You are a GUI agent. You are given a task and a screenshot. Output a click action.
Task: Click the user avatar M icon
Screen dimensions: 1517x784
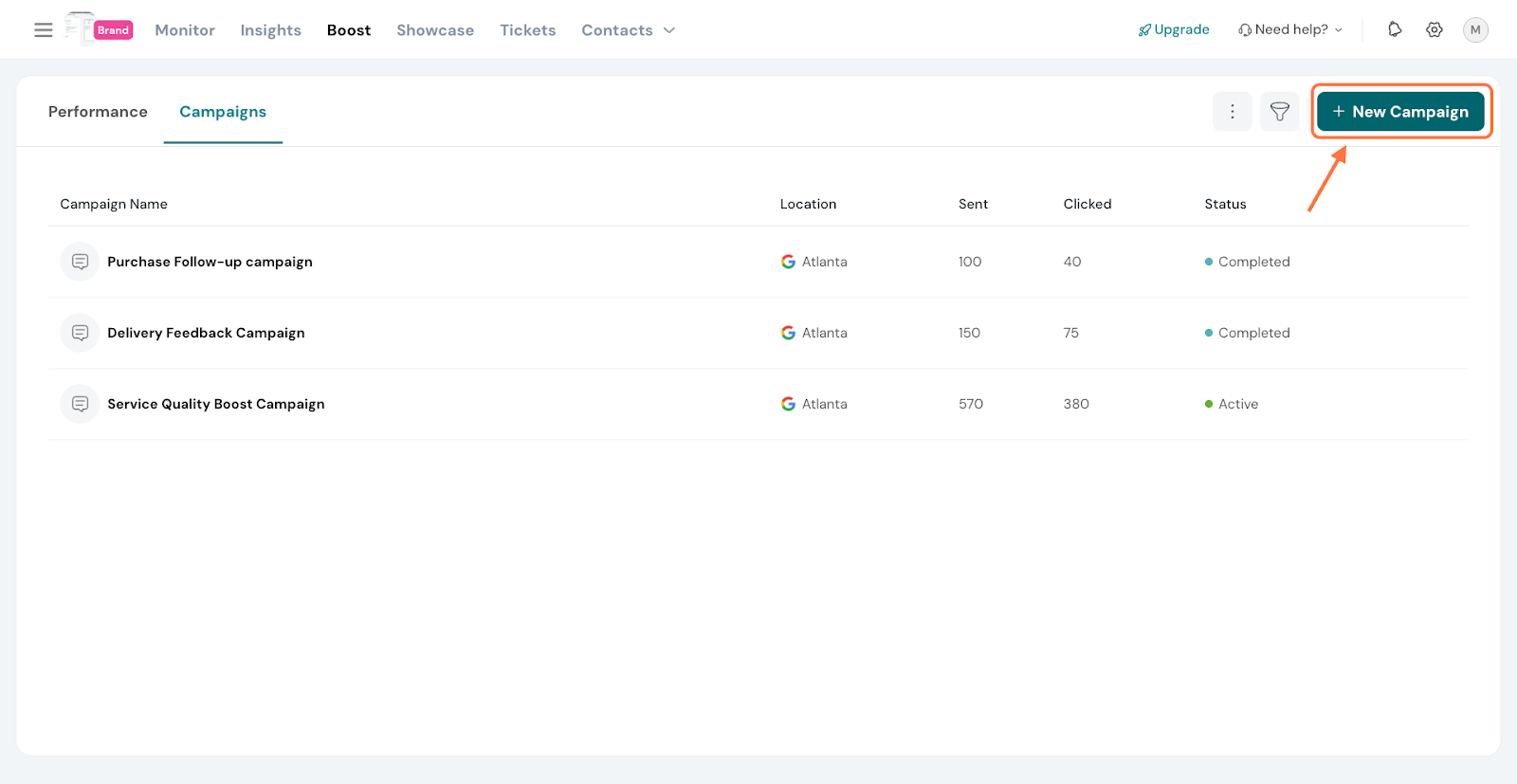1475,29
